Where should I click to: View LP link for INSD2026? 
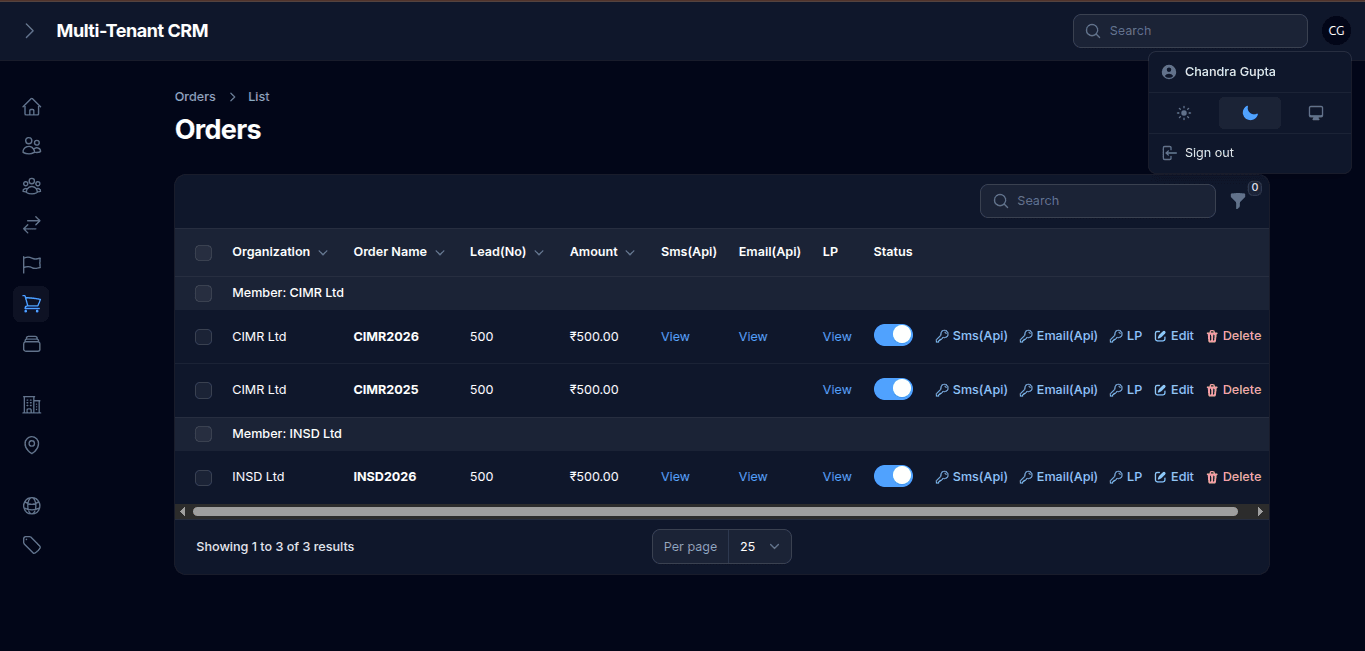point(837,477)
